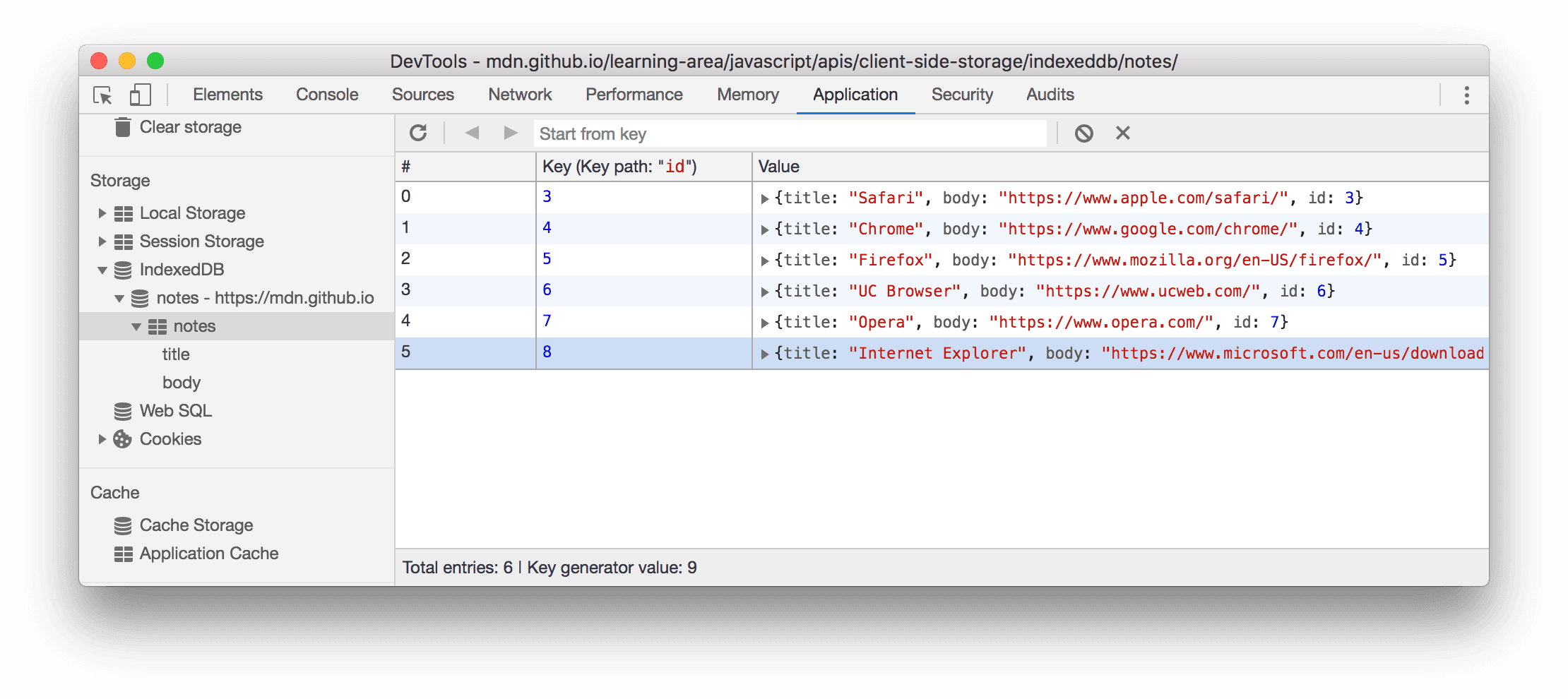Select the Web SQL database icon

pyautogui.click(x=123, y=410)
